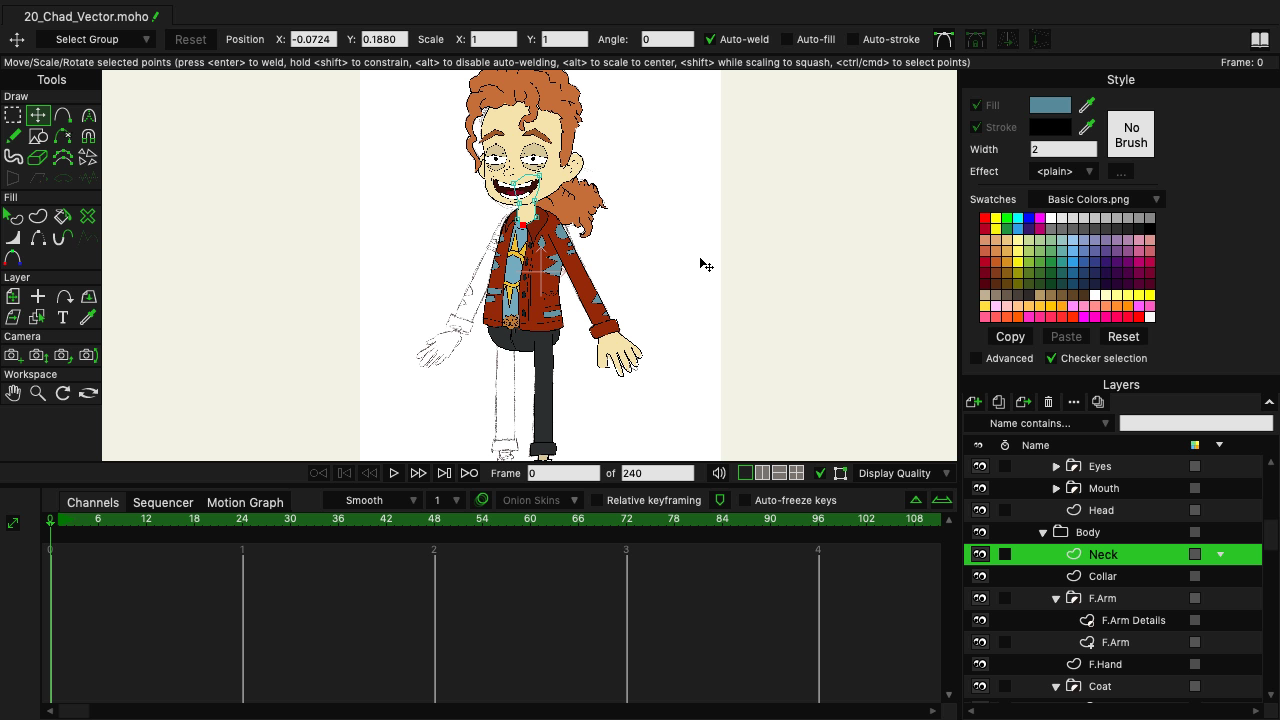The width and height of the screenshot is (1280, 720).
Task: Enable Auto-freeze keys checkbox
Action: pos(744,500)
